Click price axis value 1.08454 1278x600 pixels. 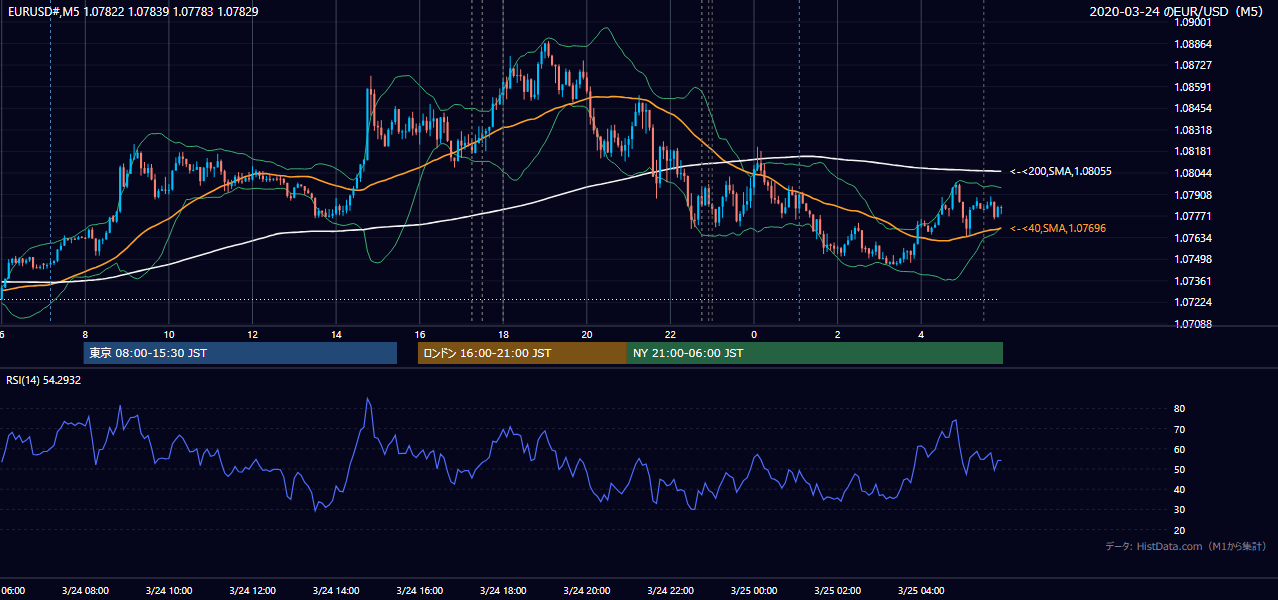[1195, 108]
